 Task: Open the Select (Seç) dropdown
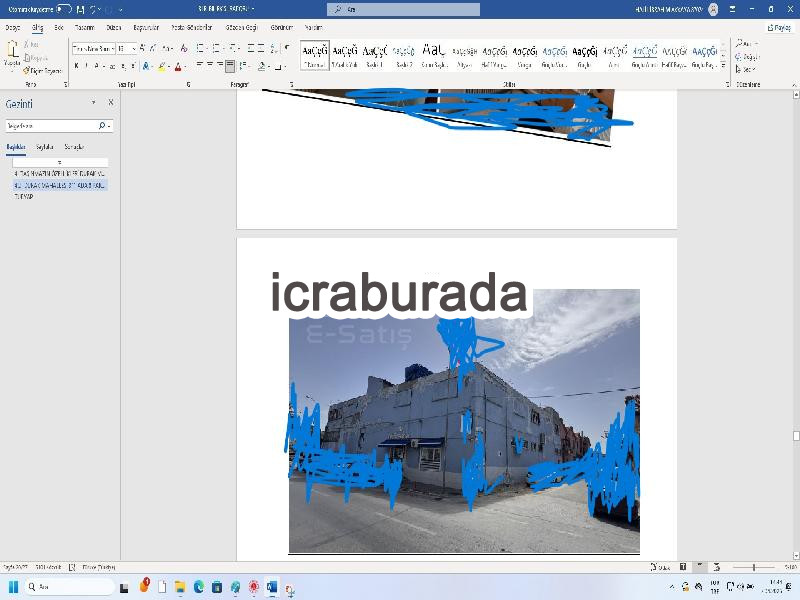[x=746, y=69]
